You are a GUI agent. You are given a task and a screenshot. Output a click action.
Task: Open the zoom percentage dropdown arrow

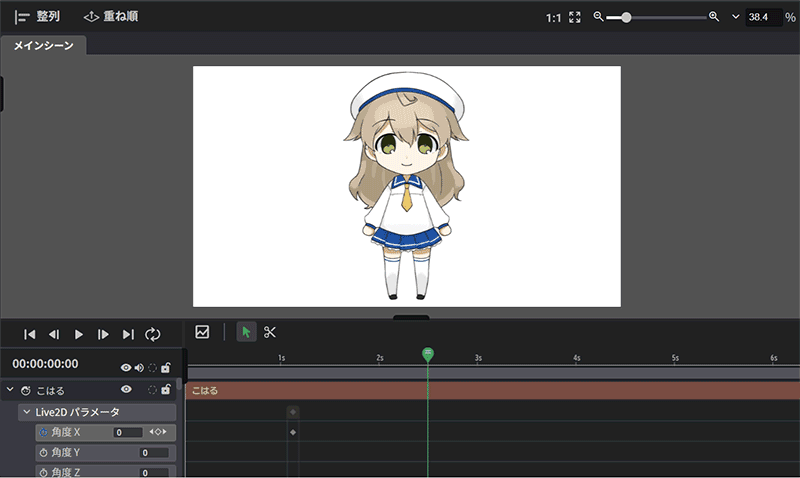pyautogui.click(x=736, y=17)
